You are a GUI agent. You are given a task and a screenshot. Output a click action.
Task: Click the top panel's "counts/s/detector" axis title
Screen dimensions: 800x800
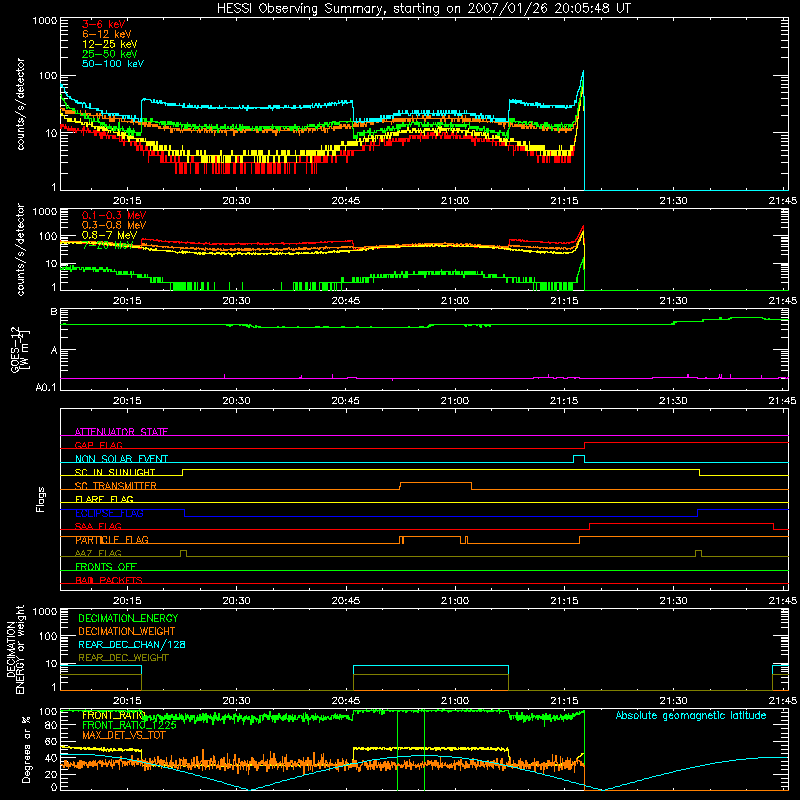(x=20, y=104)
